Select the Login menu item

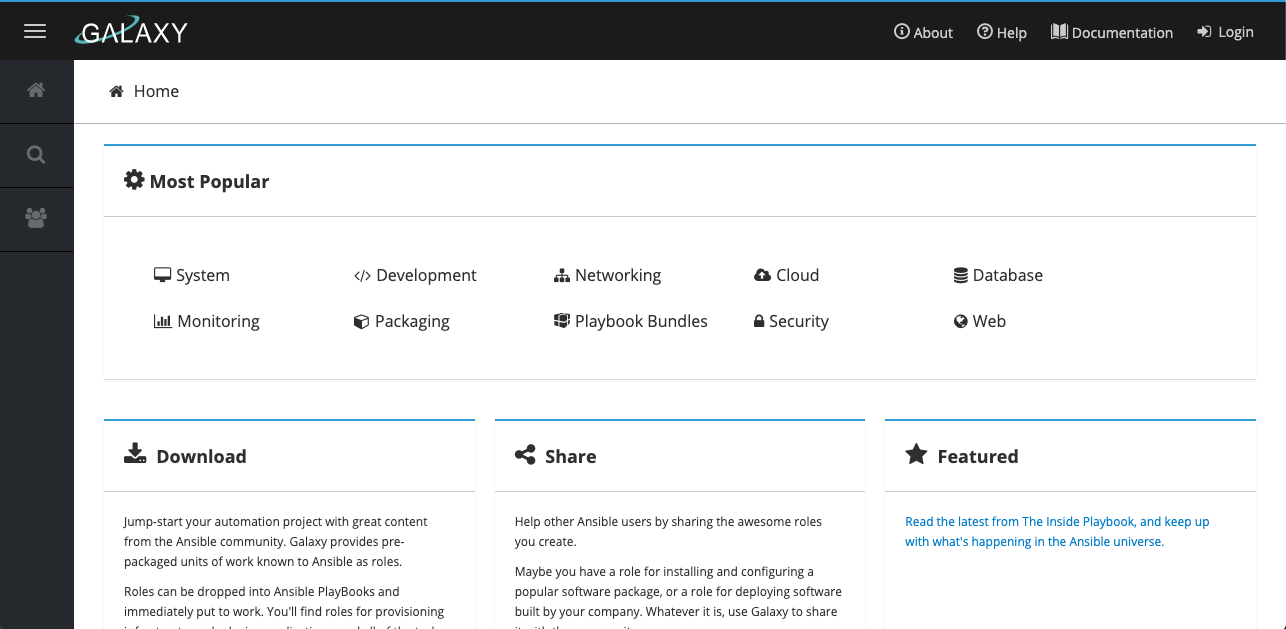pyautogui.click(x=1225, y=32)
